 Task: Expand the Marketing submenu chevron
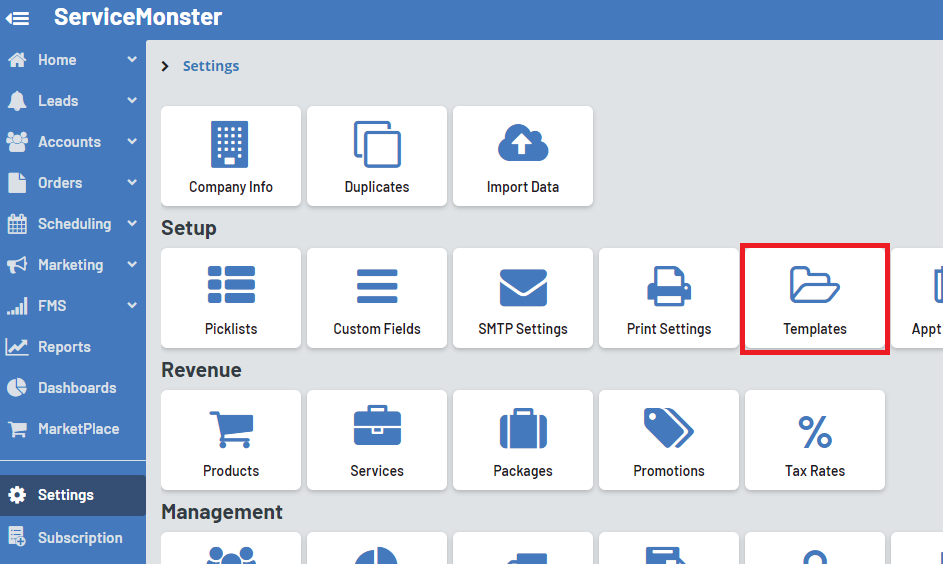click(x=132, y=265)
